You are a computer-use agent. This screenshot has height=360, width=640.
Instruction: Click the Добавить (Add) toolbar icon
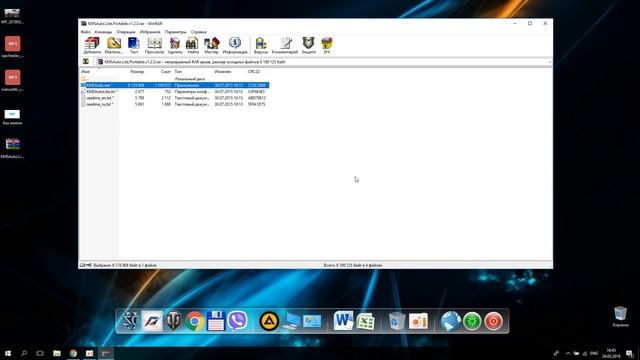coord(92,45)
